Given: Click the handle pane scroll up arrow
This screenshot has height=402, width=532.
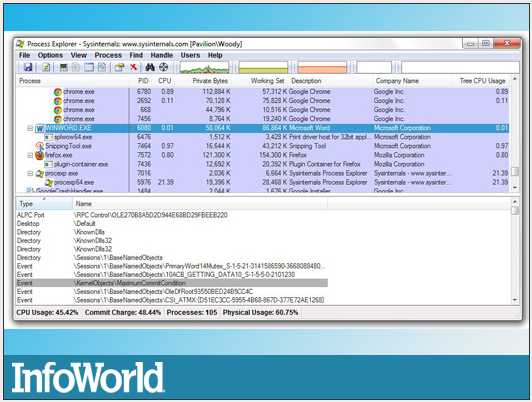Looking at the screenshot, I should [x=515, y=202].
